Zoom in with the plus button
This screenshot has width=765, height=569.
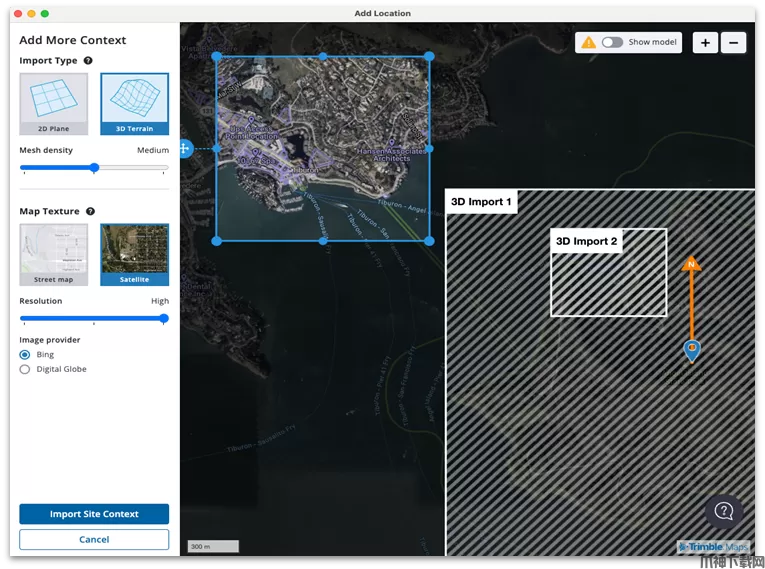click(x=705, y=43)
